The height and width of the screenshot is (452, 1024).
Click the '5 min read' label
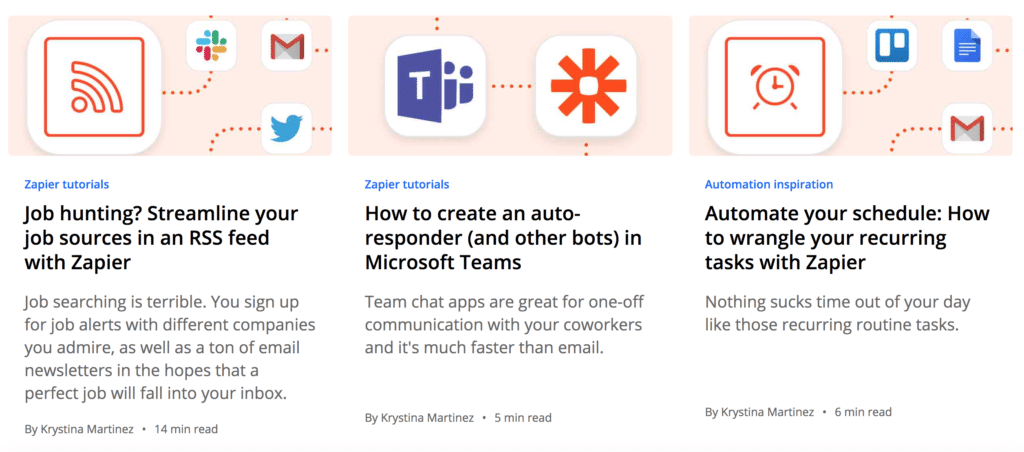tap(523, 417)
